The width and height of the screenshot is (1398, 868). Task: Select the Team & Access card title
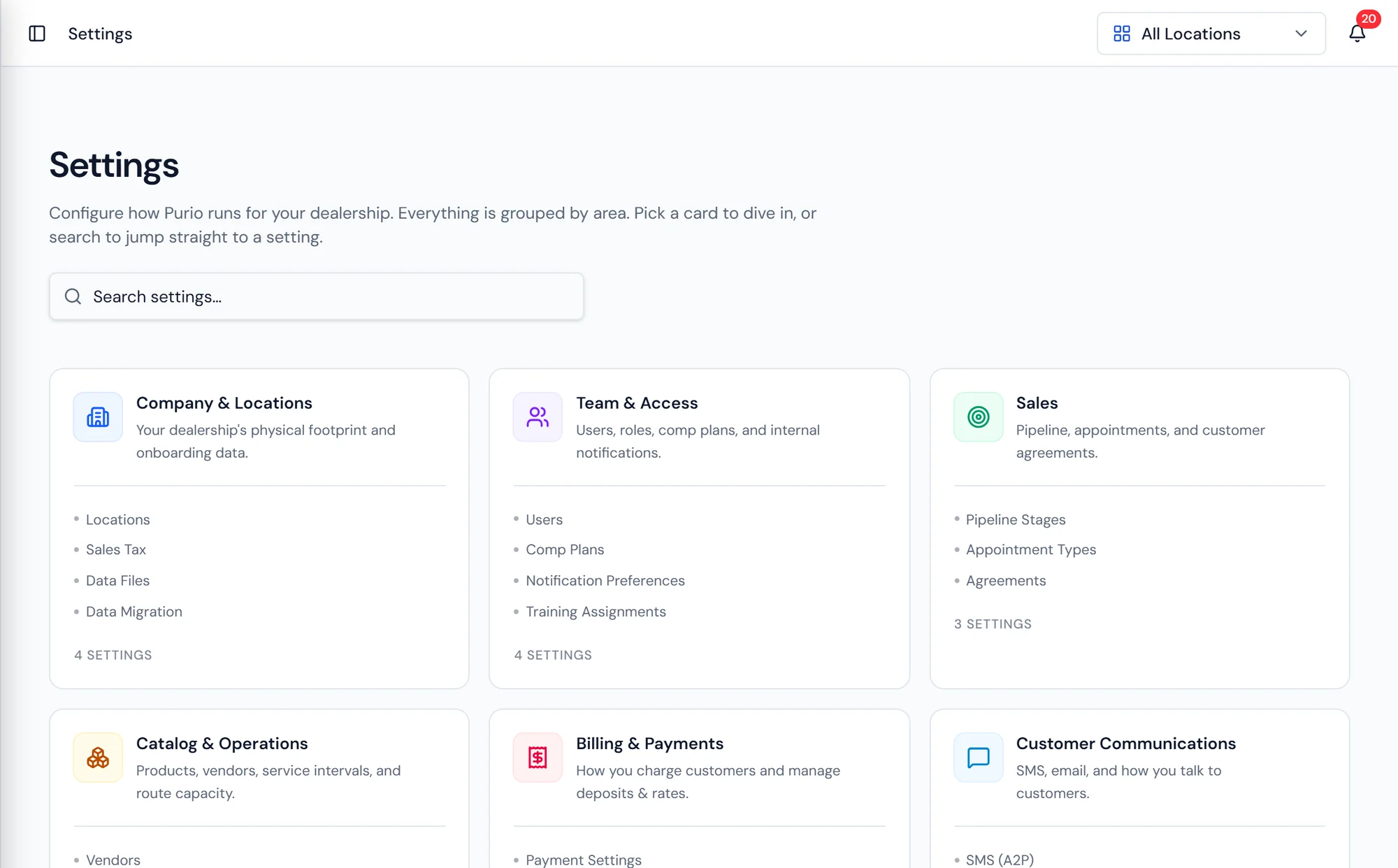point(637,403)
